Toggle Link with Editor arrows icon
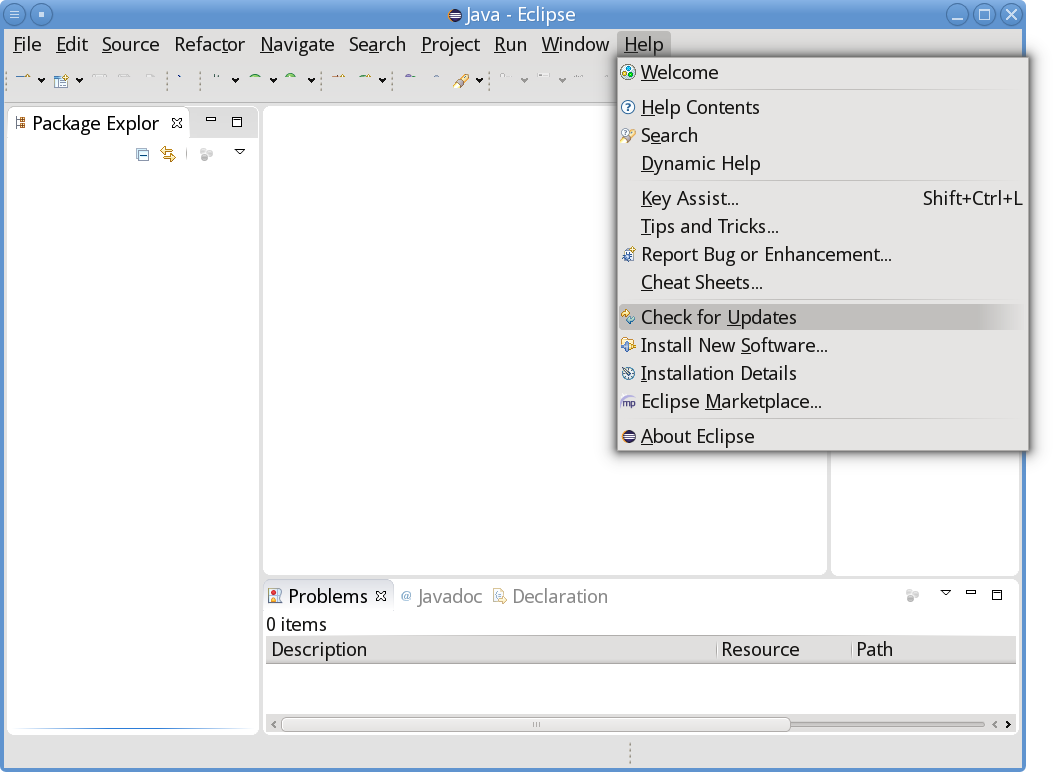Viewport: 1053px width, 772px height. click(x=168, y=154)
